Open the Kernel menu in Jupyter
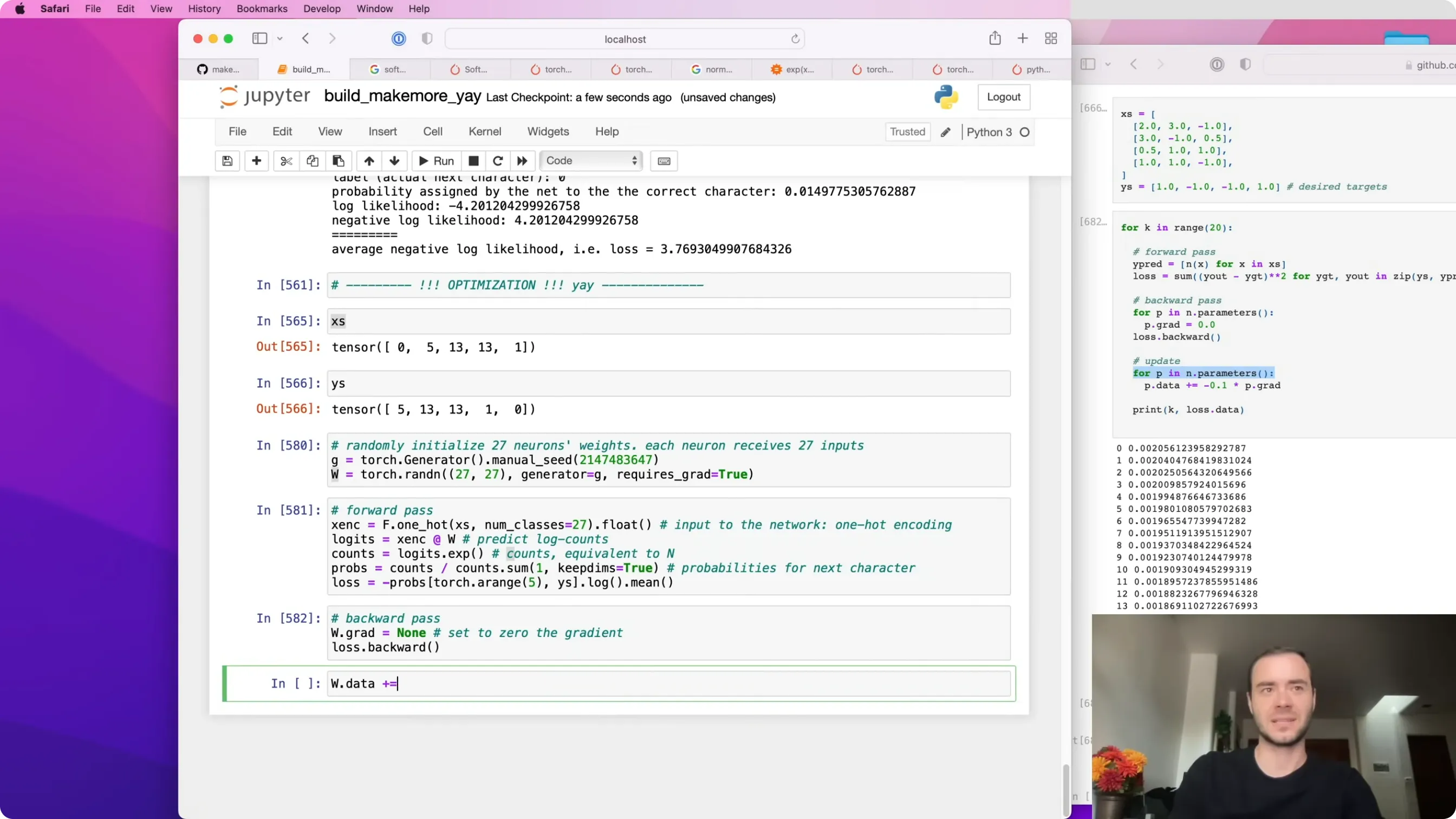 coord(484,132)
